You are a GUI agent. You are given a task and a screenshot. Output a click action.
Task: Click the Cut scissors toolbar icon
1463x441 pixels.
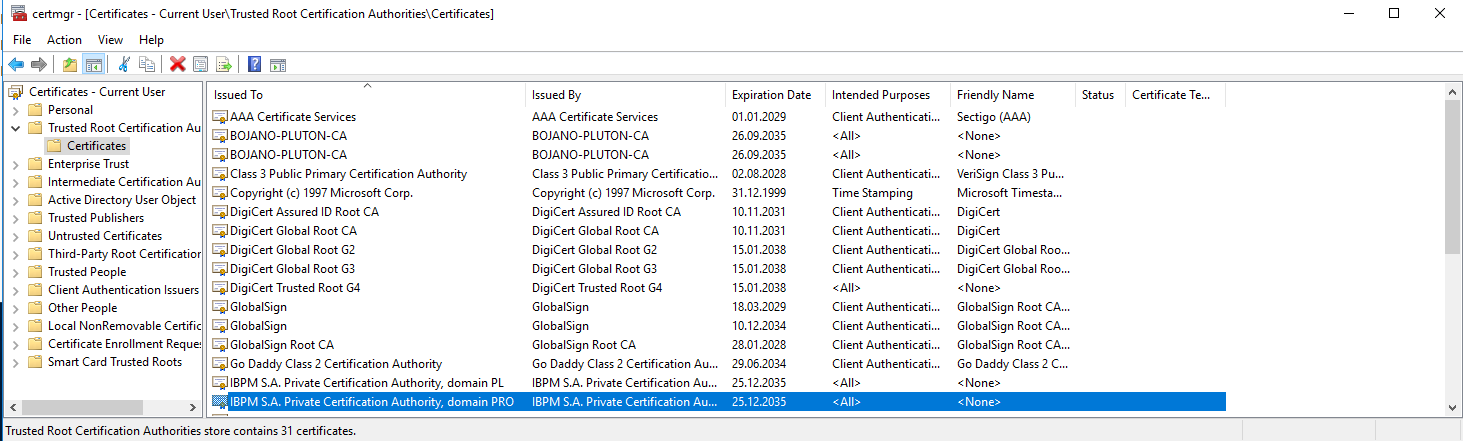pos(124,64)
